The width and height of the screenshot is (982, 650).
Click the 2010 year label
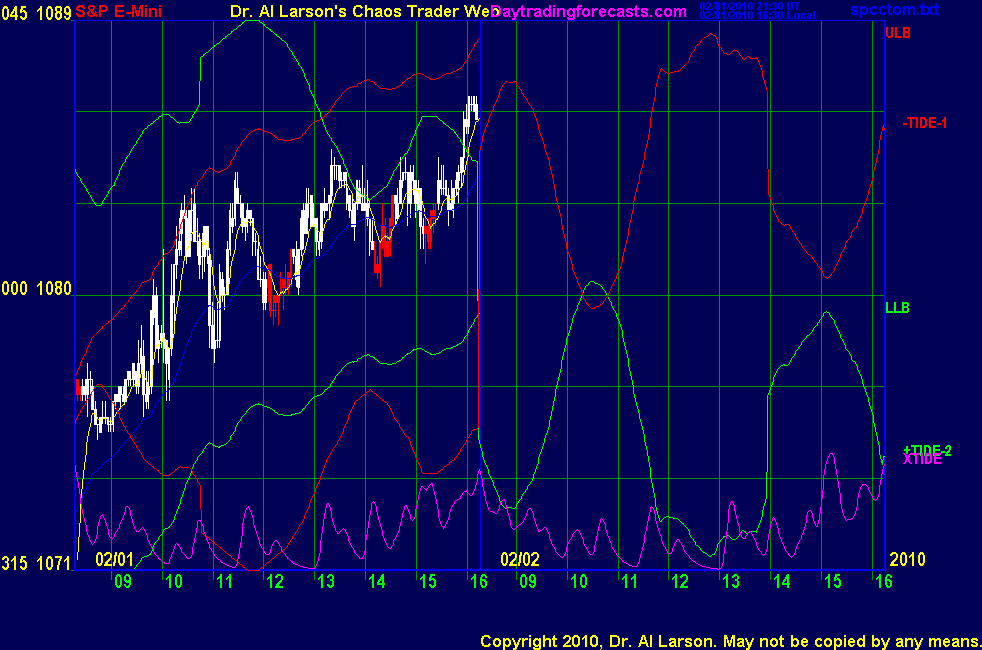pyautogui.click(x=907, y=559)
